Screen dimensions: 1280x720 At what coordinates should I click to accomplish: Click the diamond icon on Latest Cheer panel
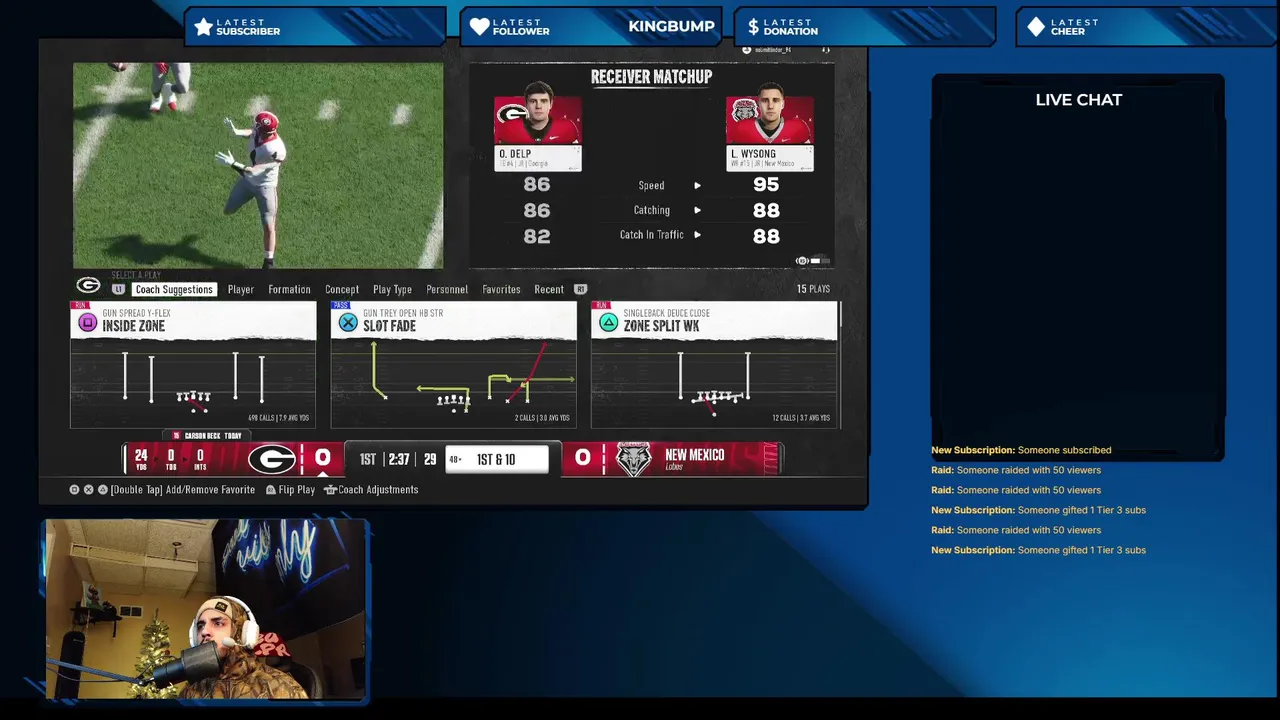click(1036, 27)
